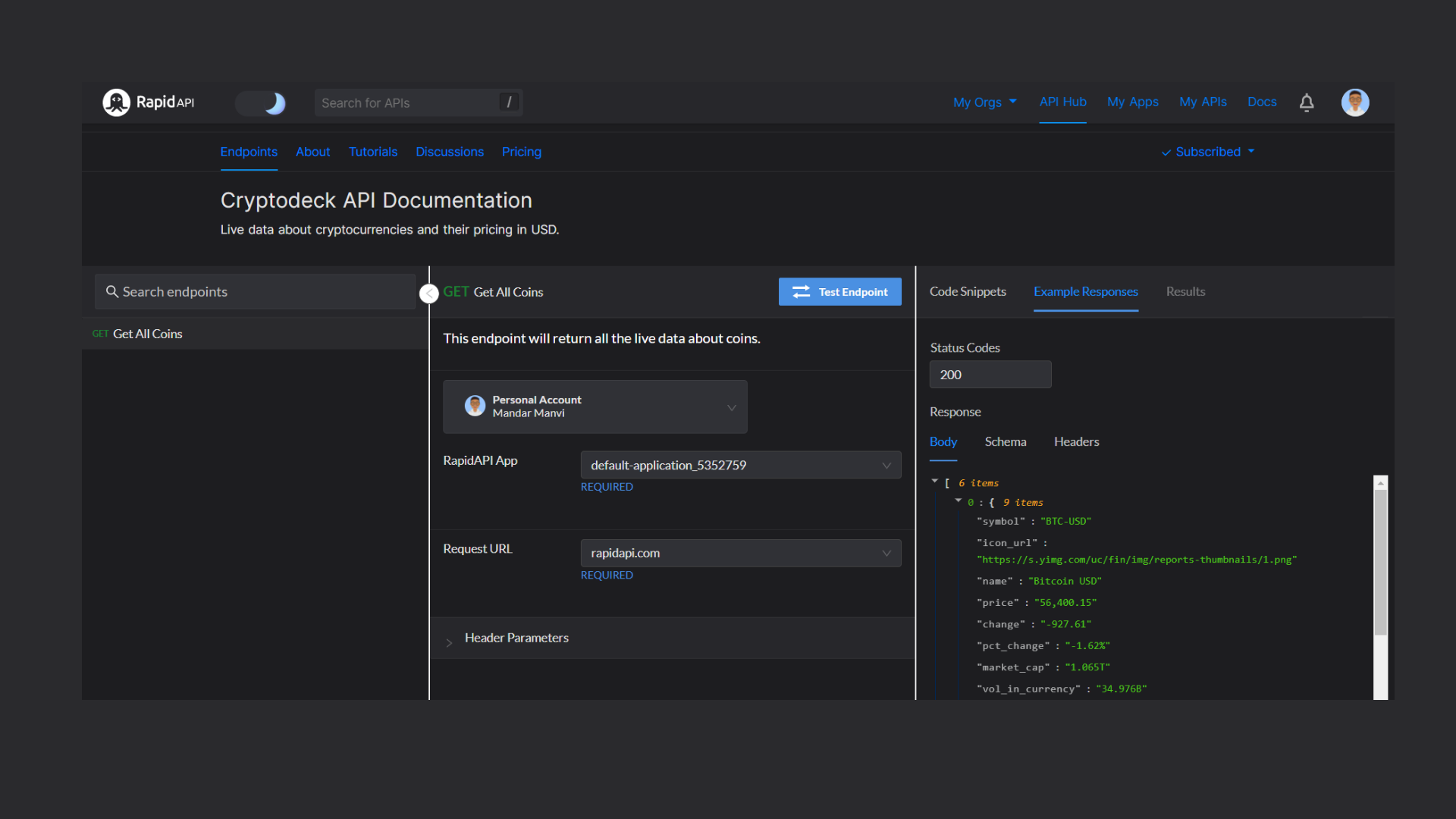Collapse the JSON item 0 object

click(x=958, y=500)
